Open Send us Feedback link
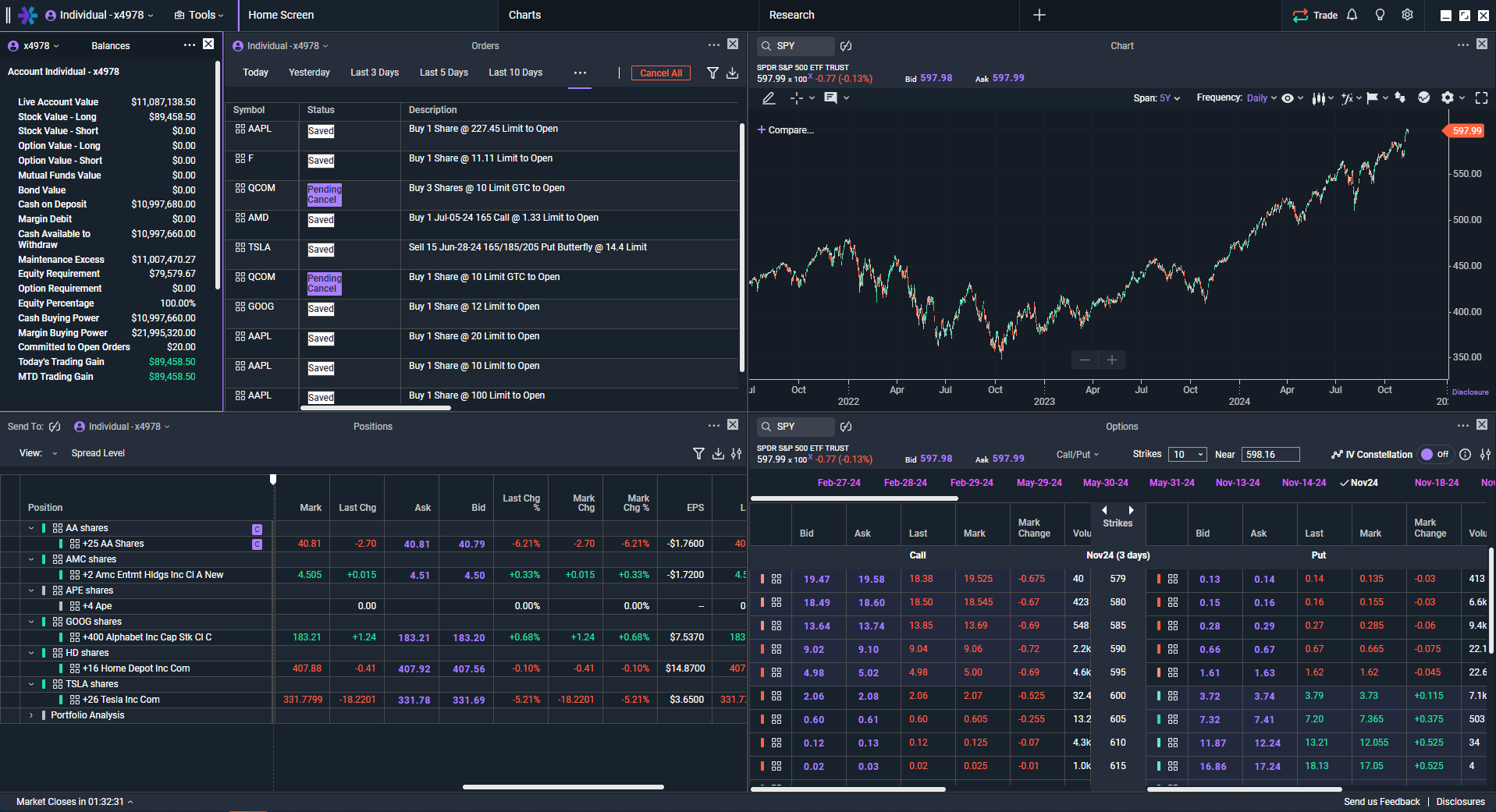1496x812 pixels. [x=1381, y=802]
